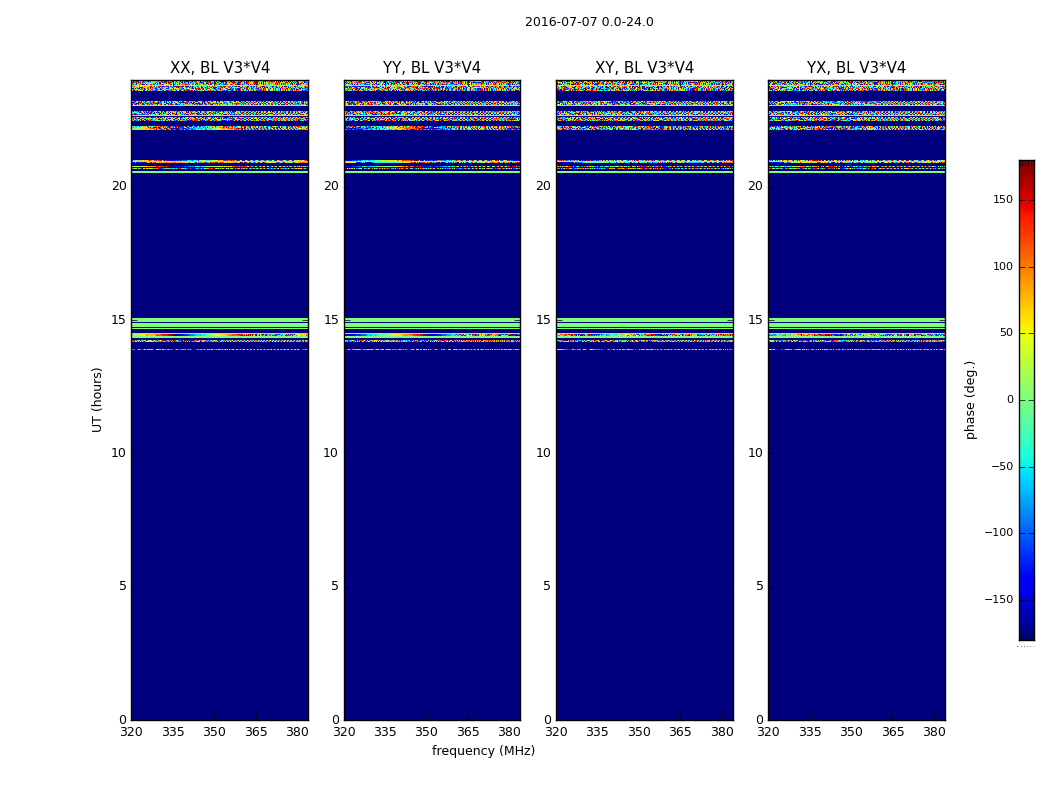Viewport: 1050px width, 800px height.
Task: Click the frequency (MHz) x-axis label
Action: tap(483, 751)
